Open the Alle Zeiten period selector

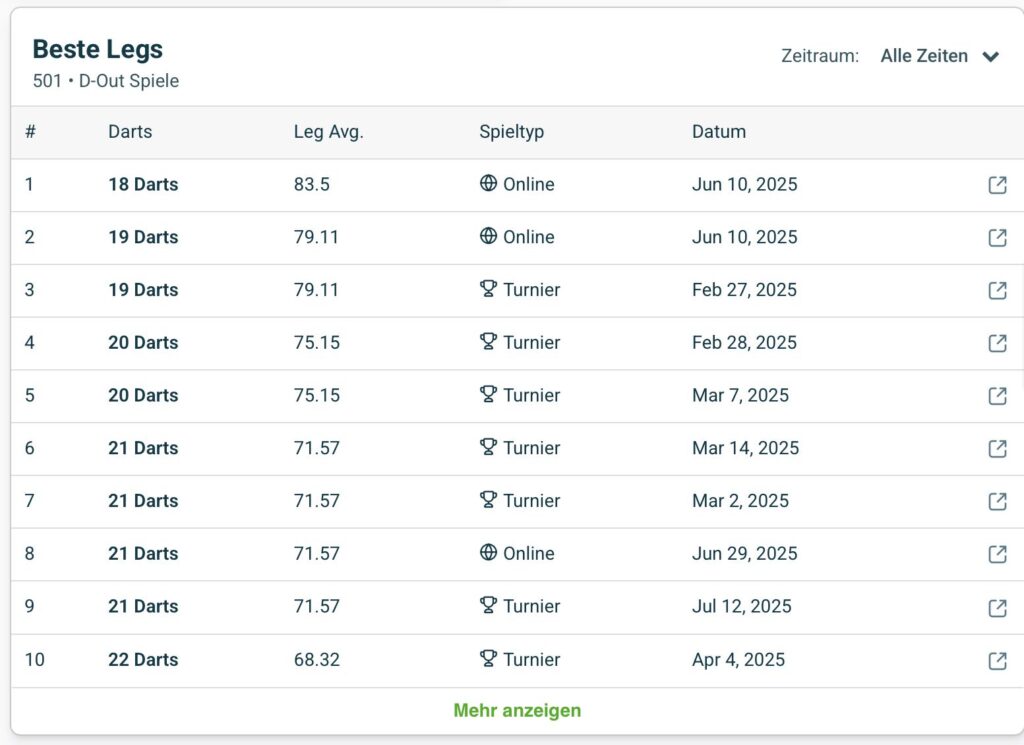point(923,56)
